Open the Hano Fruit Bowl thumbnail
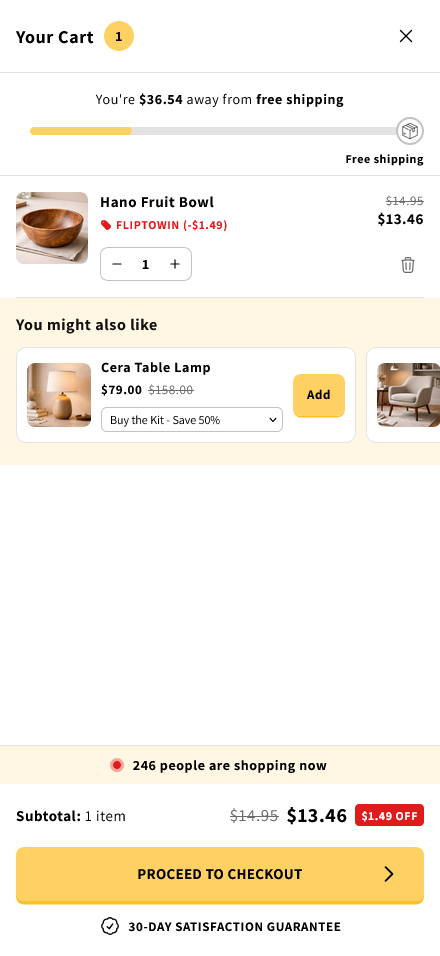The width and height of the screenshot is (440, 956). [x=52, y=228]
